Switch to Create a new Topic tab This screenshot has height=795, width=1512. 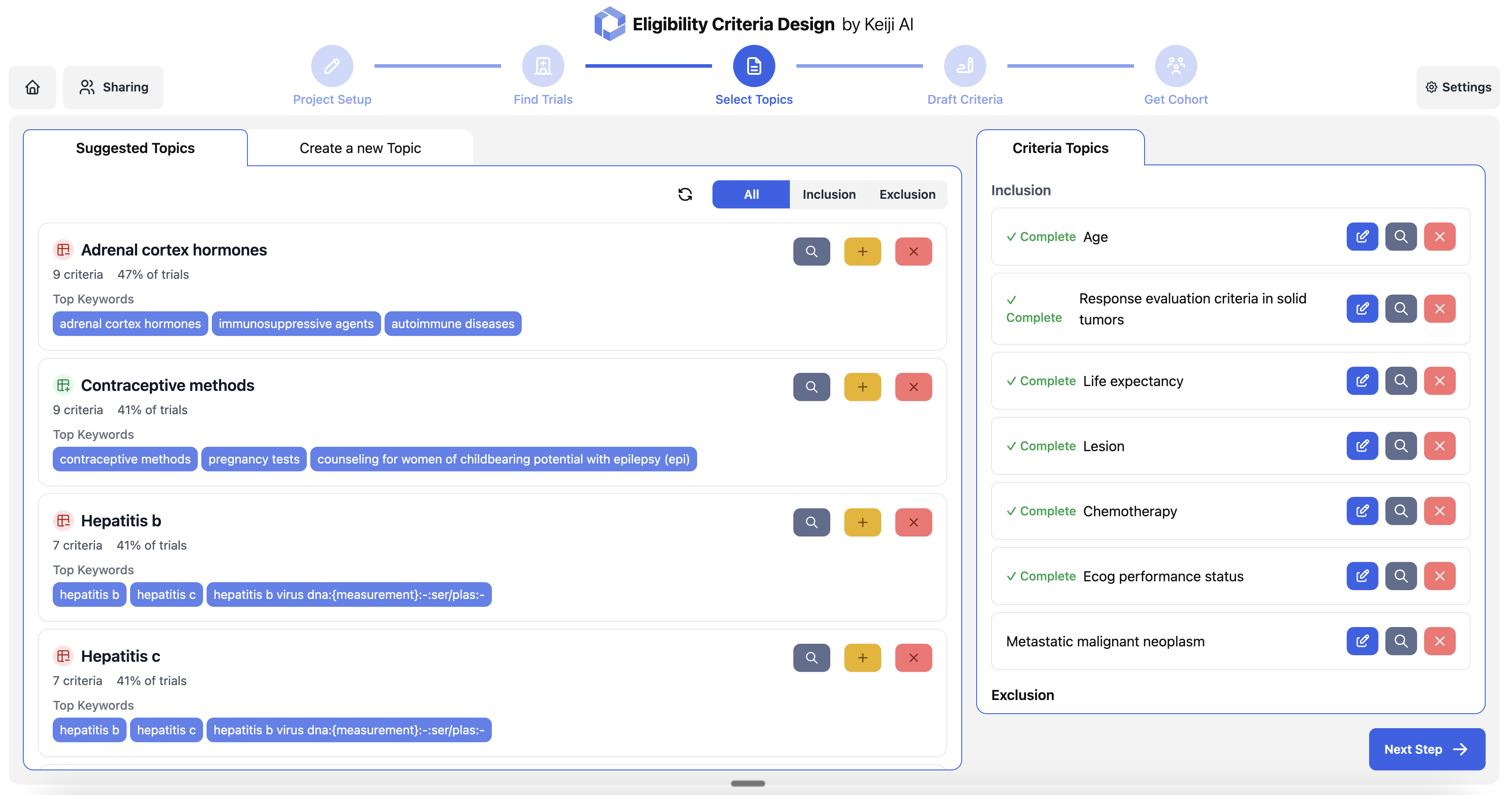[x=360, y=147]
